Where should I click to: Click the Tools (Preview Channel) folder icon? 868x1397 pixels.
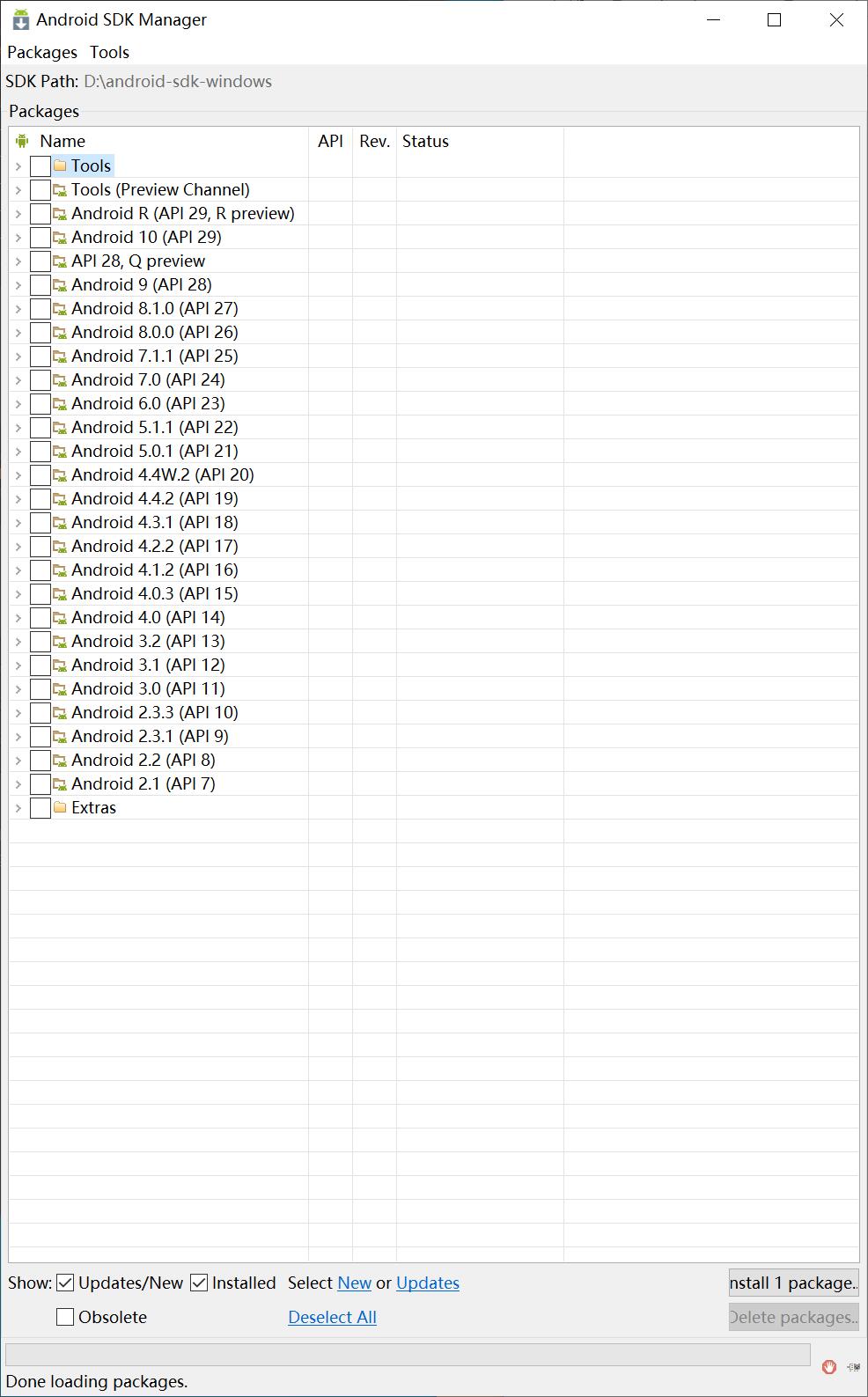(60, 189)
